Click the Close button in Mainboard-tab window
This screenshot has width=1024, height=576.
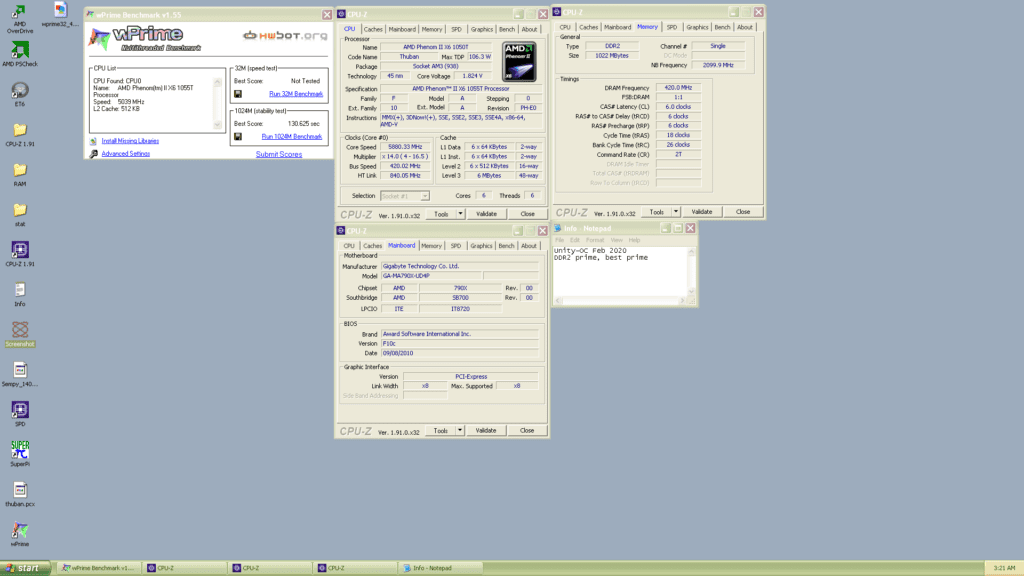tap(527, 431)
